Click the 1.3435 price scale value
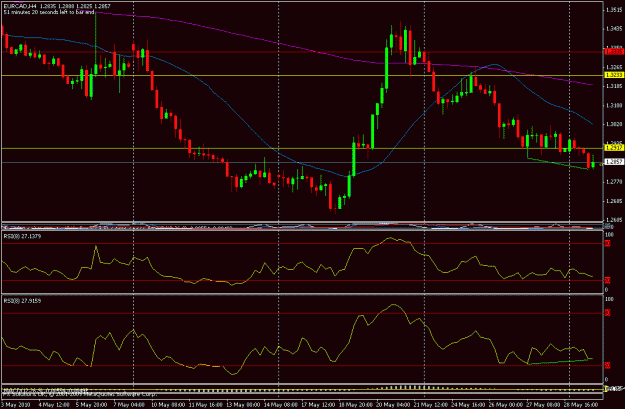 point(614,29)
